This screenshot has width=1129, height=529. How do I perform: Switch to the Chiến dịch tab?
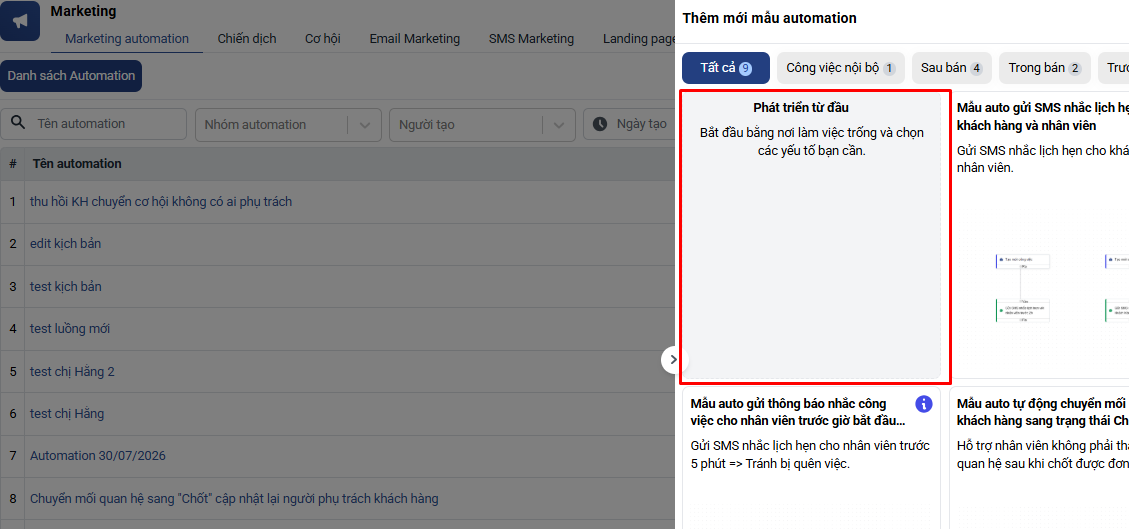247,39
